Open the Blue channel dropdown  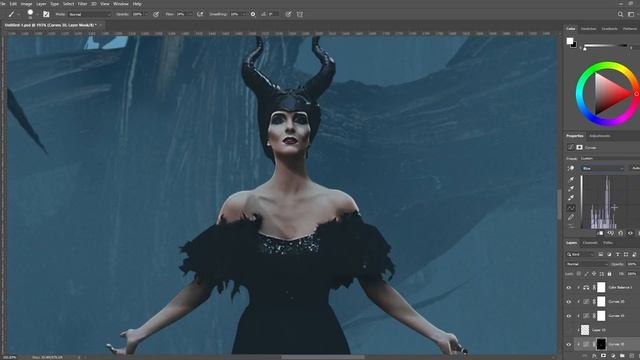point(603,168)
